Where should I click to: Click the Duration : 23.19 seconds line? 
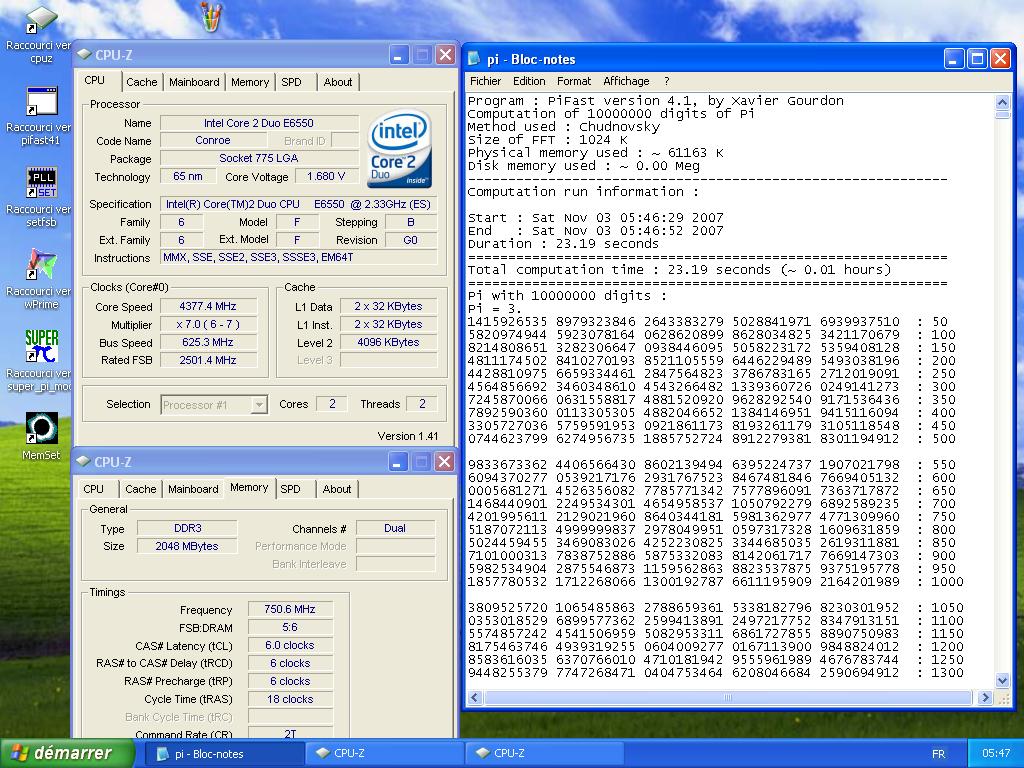pos(563,244)
